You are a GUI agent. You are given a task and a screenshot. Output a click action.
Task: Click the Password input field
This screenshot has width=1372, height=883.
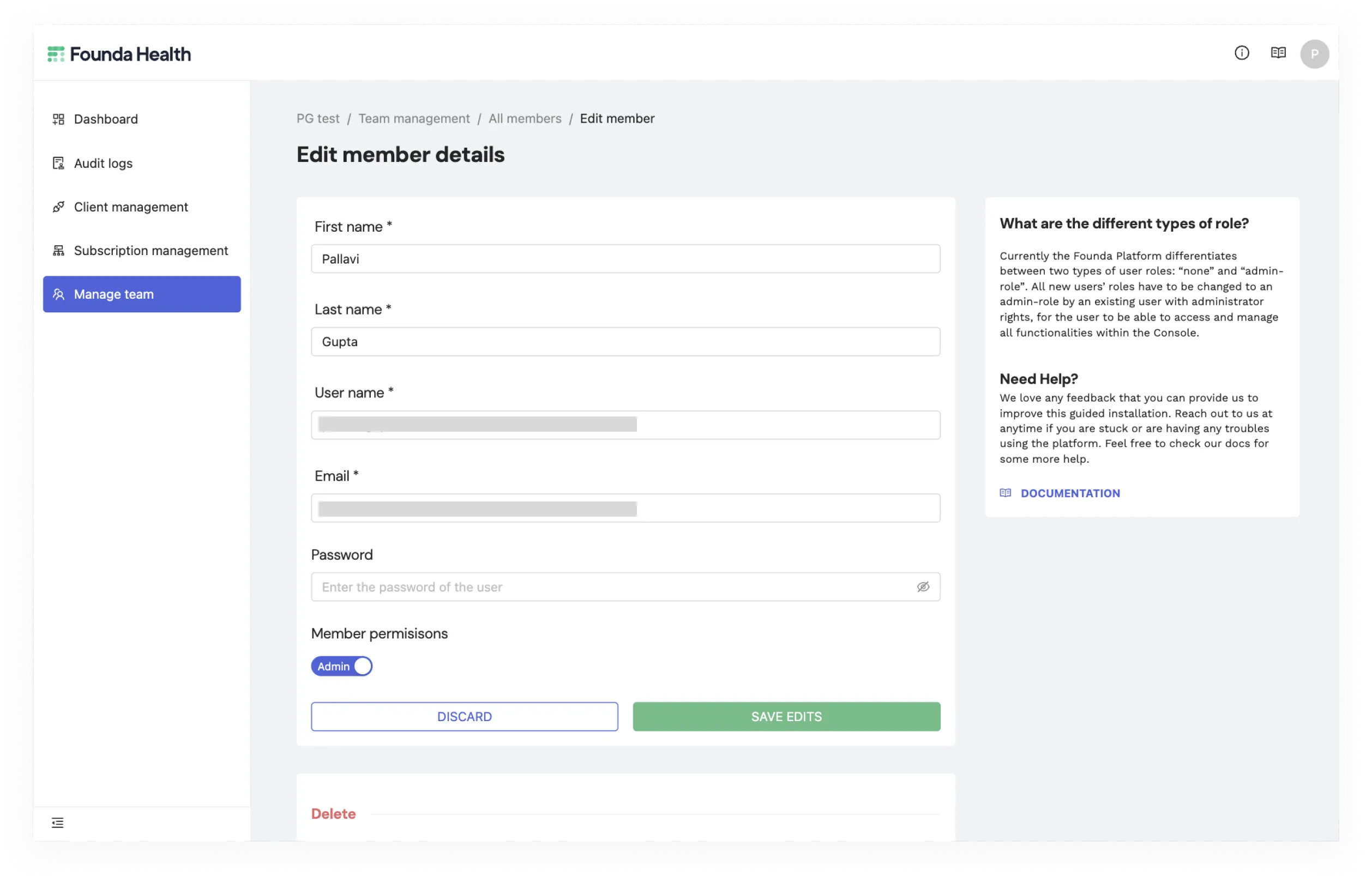pyautogui.click(x=625, y=586)
